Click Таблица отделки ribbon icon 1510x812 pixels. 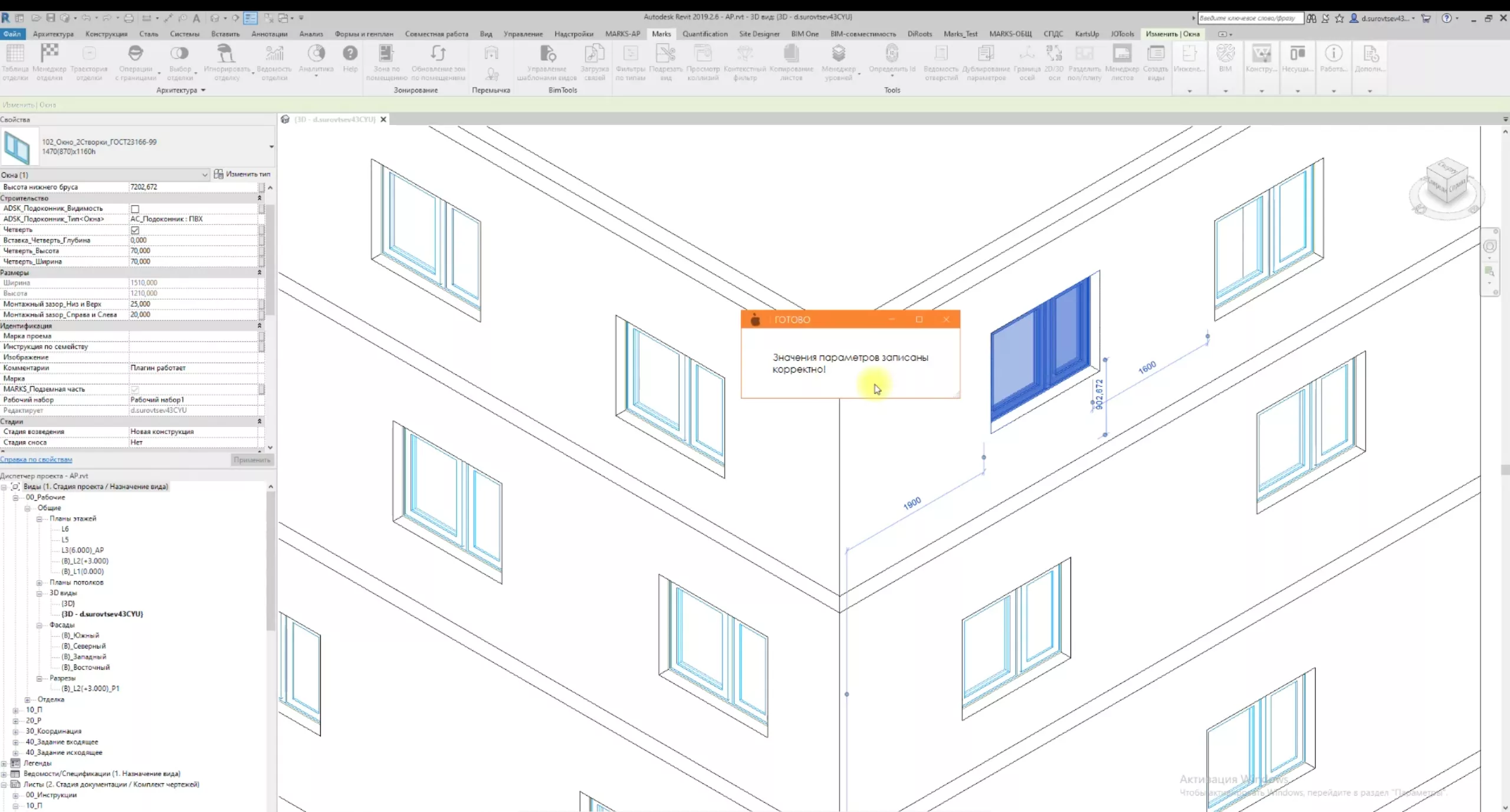(15, 54)
